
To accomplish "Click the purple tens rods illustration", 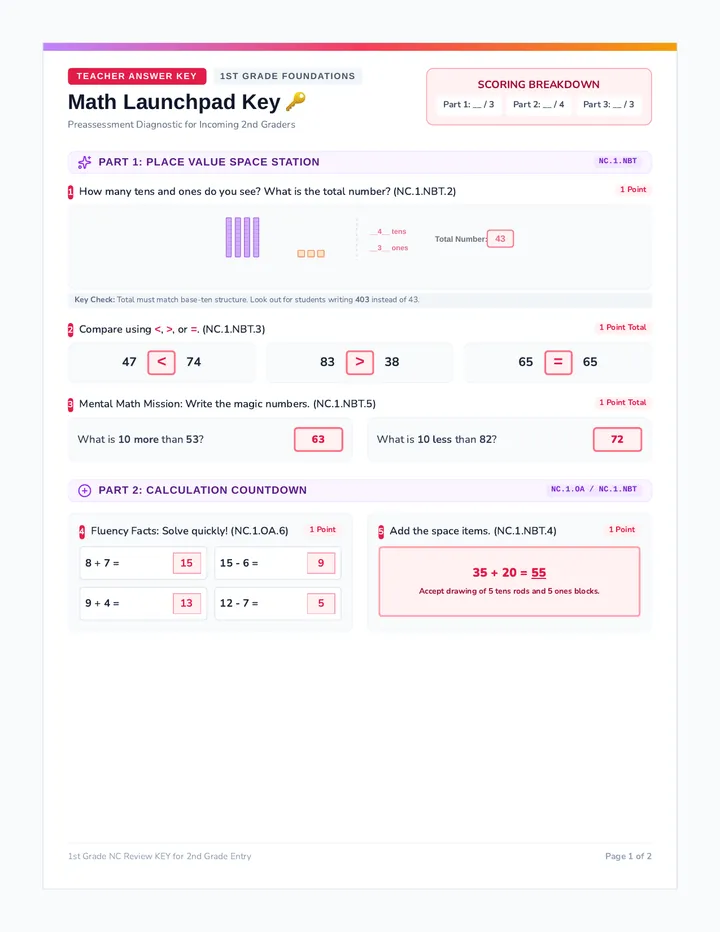I will (243, 237).
